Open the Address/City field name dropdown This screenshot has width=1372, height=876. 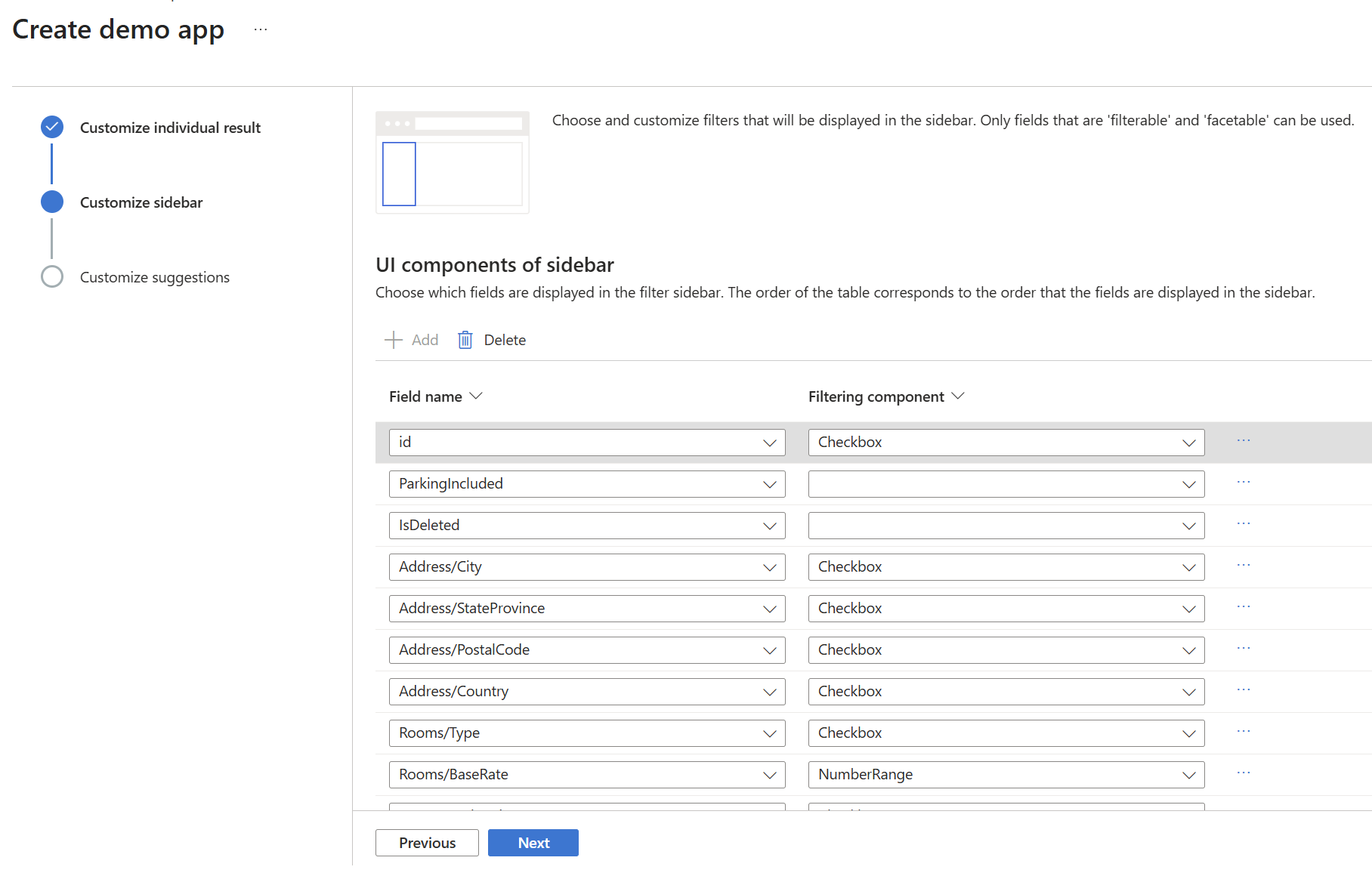587,567
